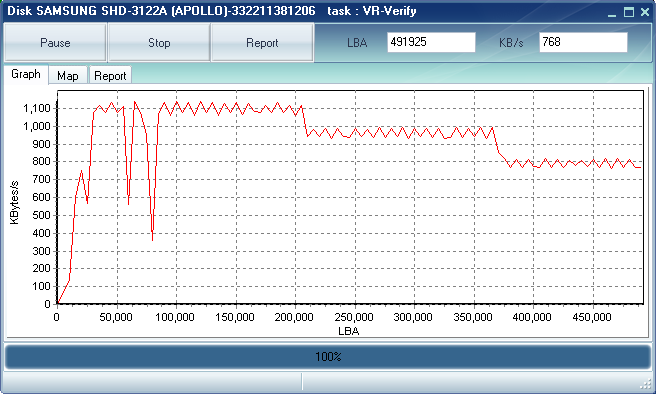Open the Report button in the toolbar
The width and height of the screenshot is (656, 394).
pos(262,43)
